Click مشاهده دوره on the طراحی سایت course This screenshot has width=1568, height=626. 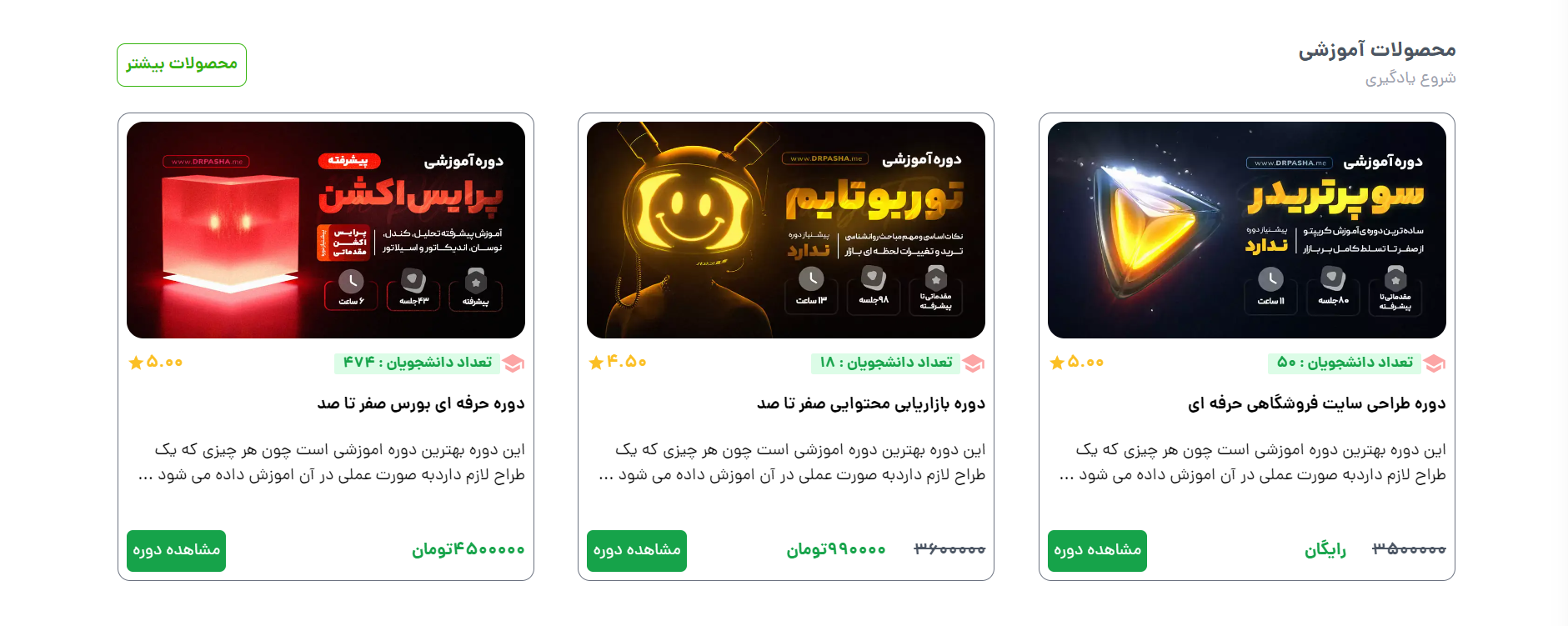[x=1097, y=551]
